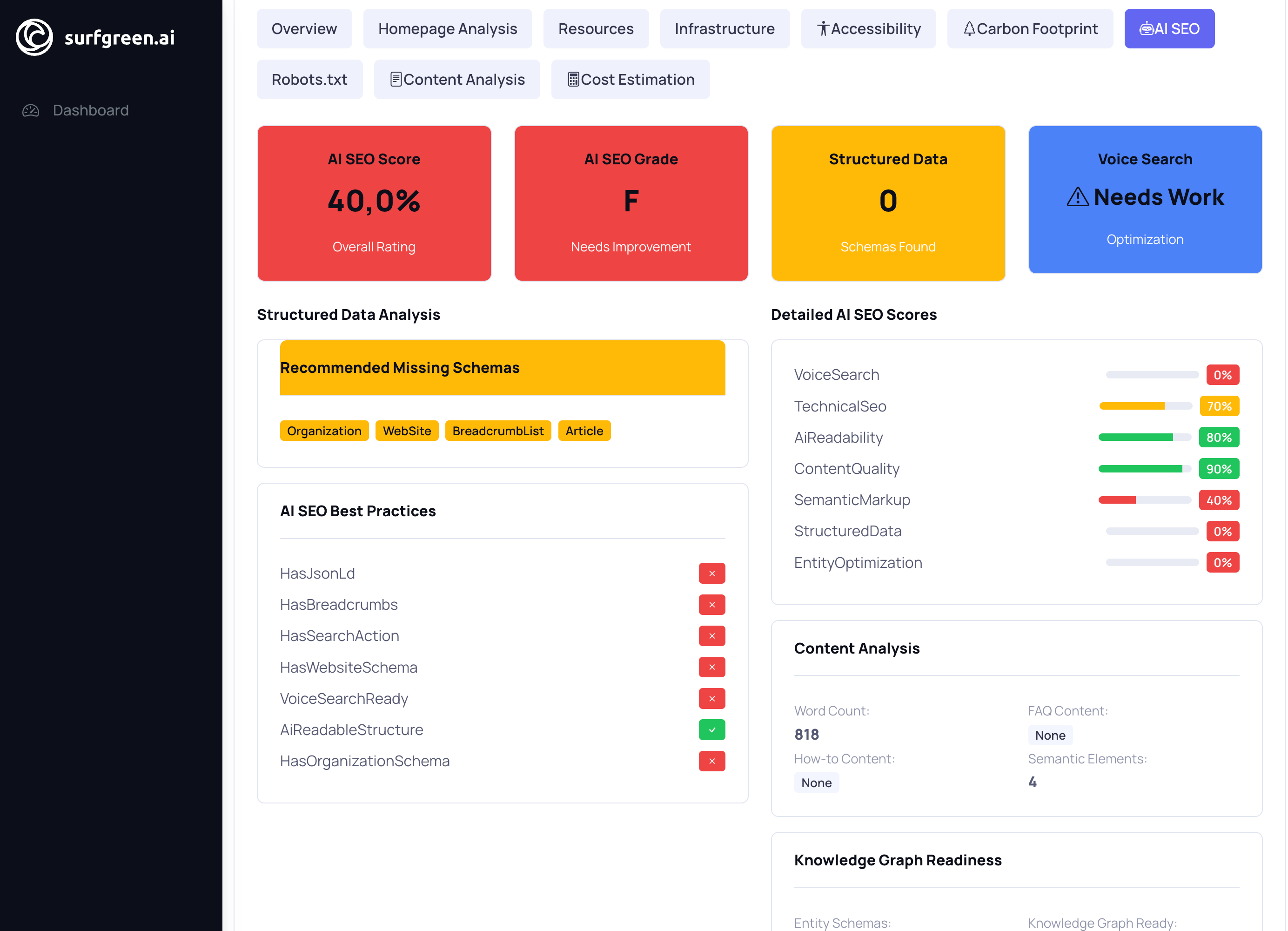Click the Organization schema tag
The image size is (1288, 931).
coord(324,431)
